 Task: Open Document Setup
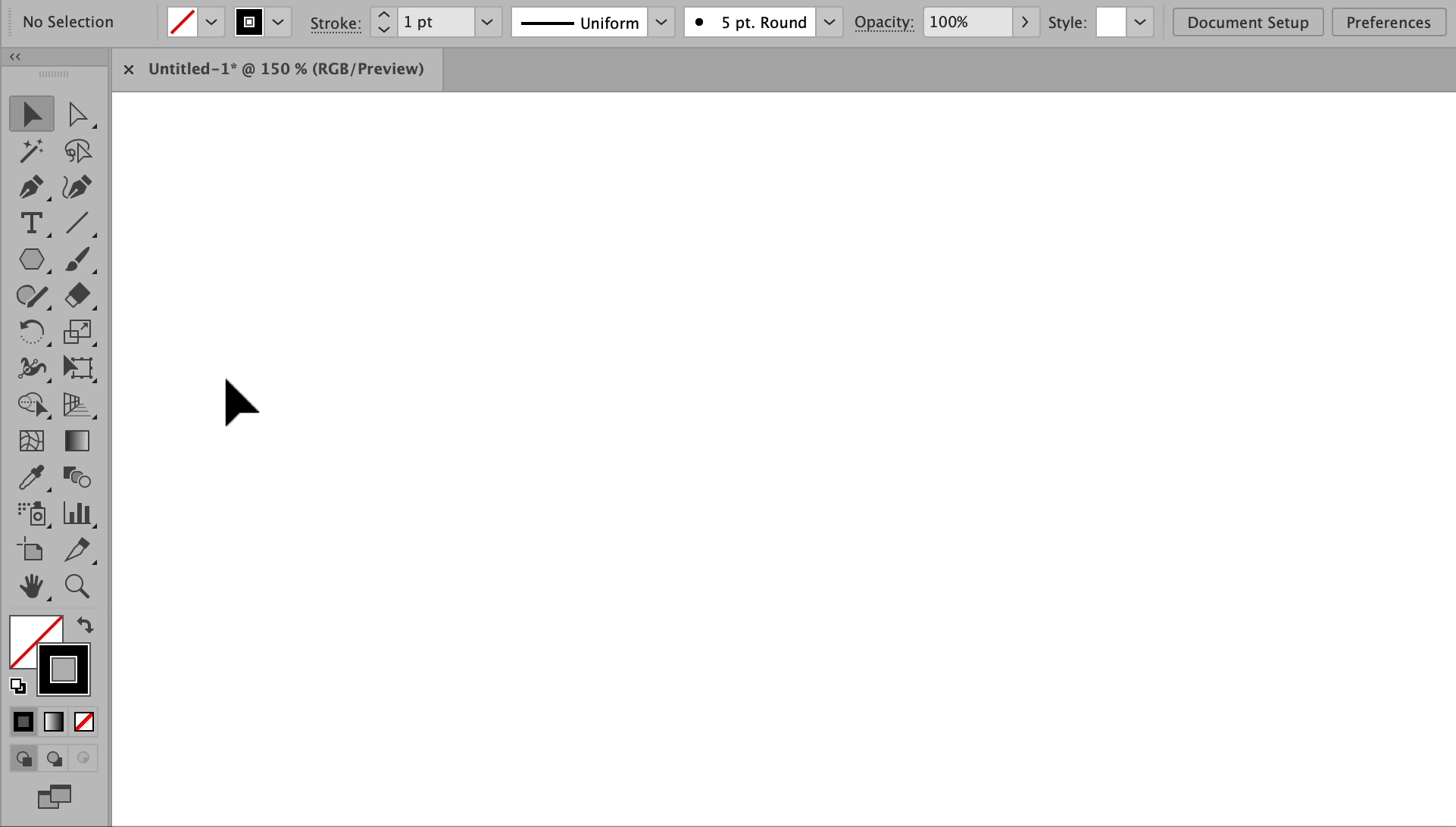(x=1247, y=23)
